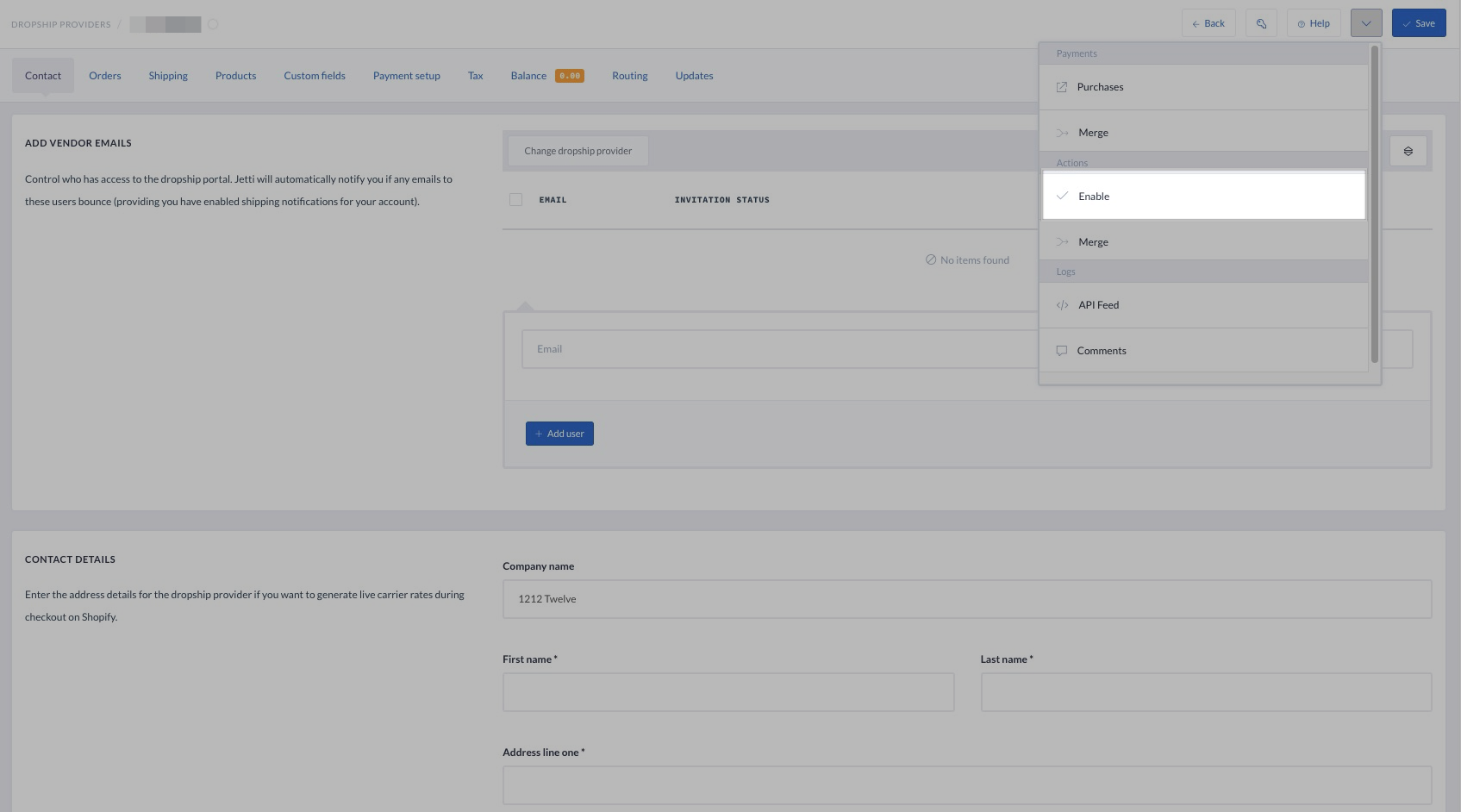Tick the select-all checkbox beside Email header

[515, 200]
